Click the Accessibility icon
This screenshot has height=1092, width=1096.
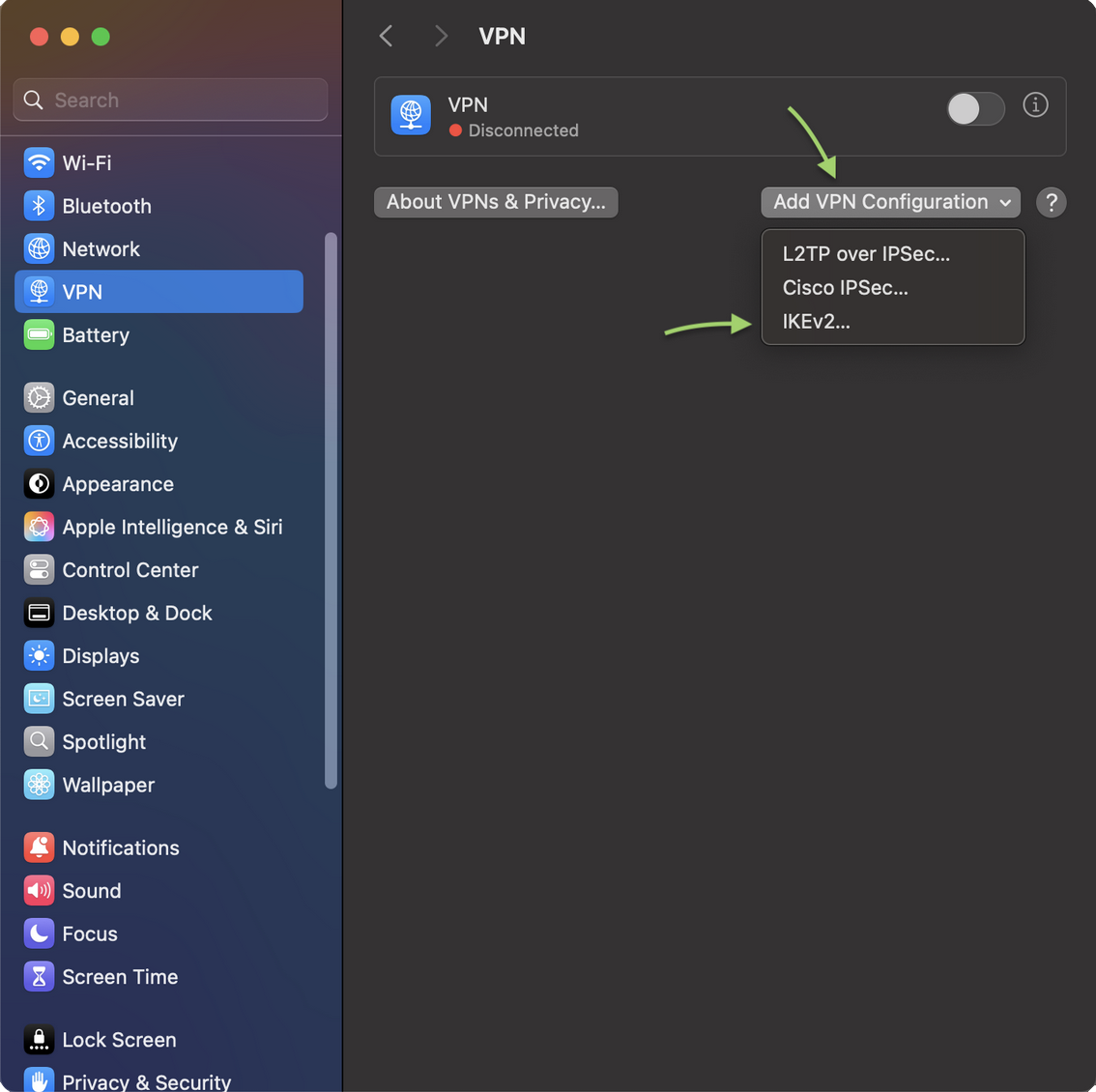pyautogui.click(x=39, y=441)
